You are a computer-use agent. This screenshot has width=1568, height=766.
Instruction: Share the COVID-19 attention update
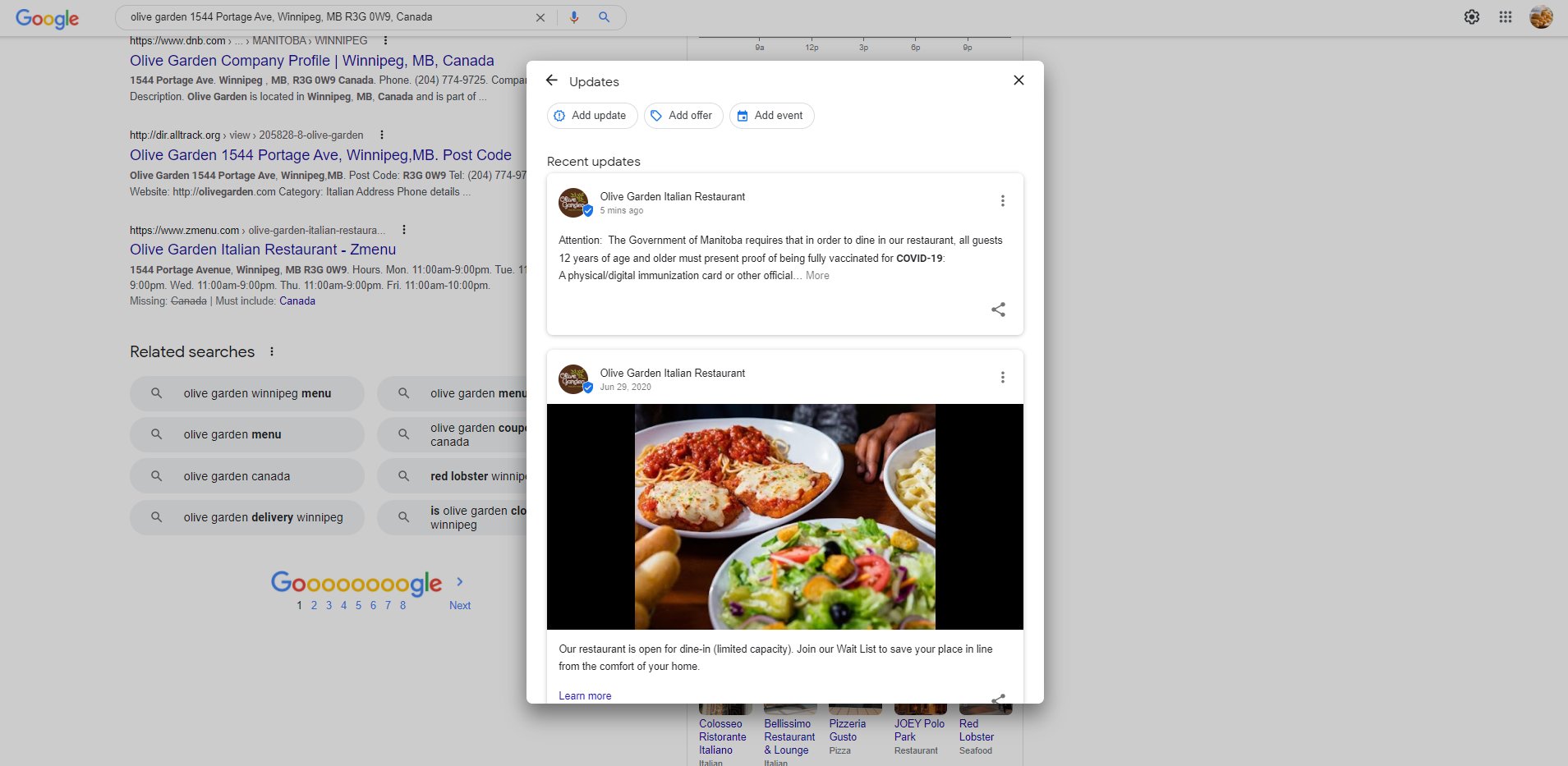[998, 310]
